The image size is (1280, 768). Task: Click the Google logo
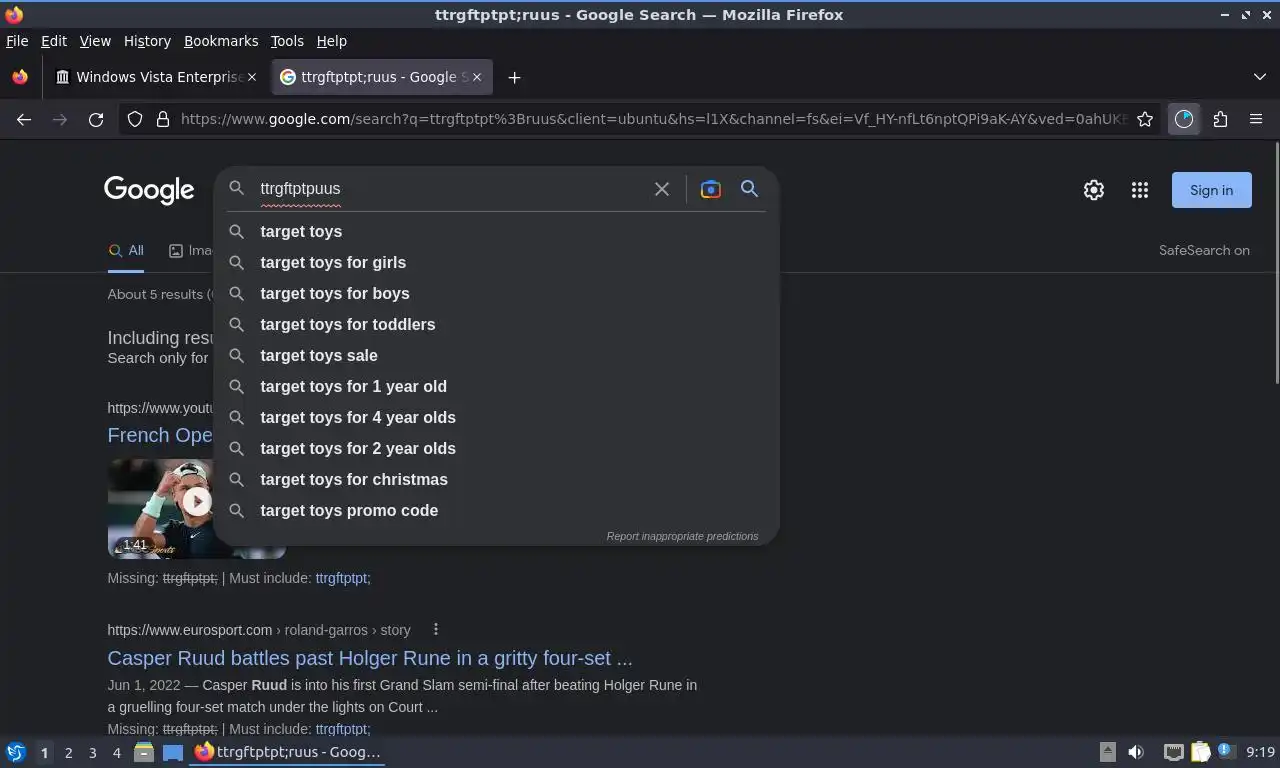click(x=149, y=190)
